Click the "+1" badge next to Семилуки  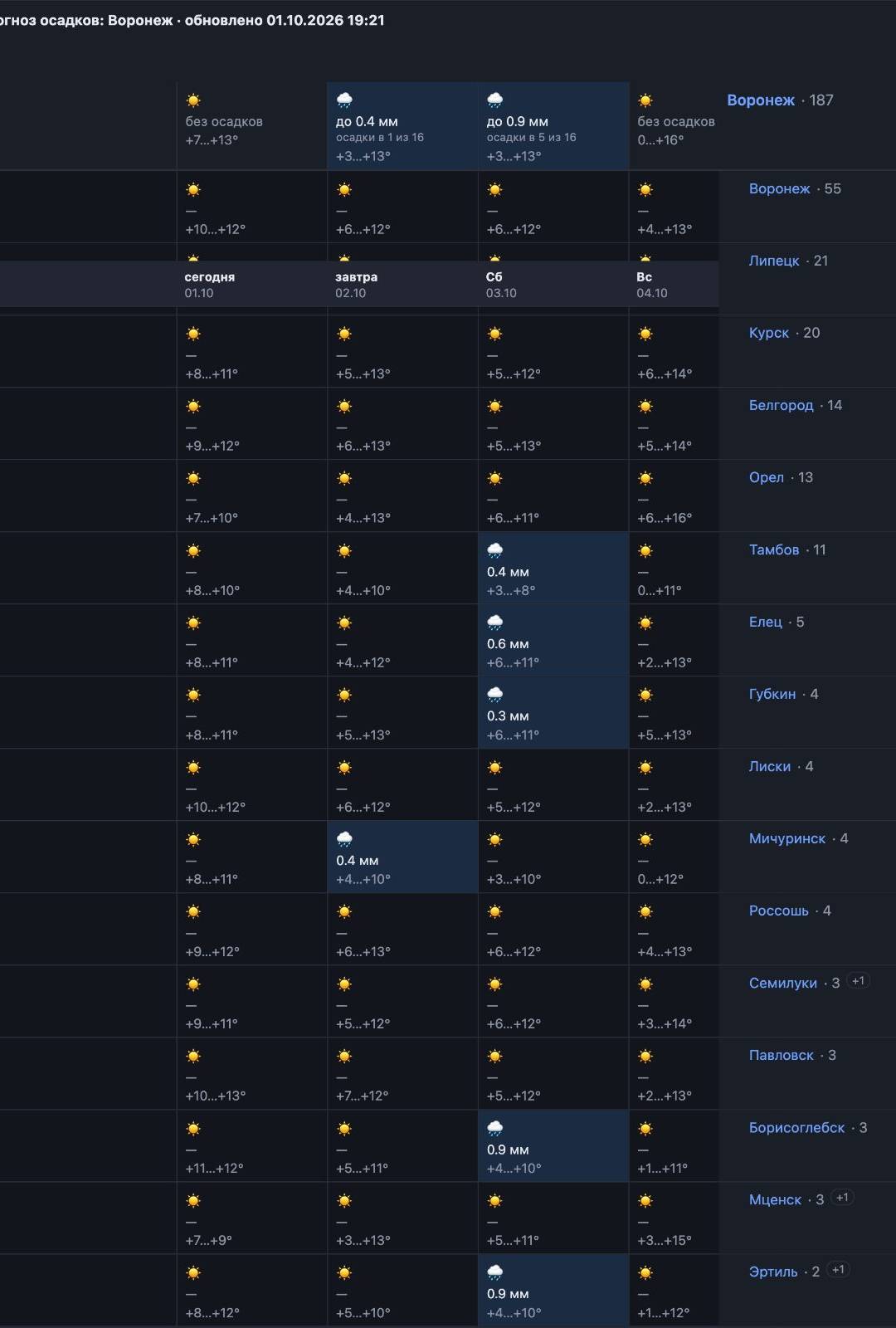859,981
